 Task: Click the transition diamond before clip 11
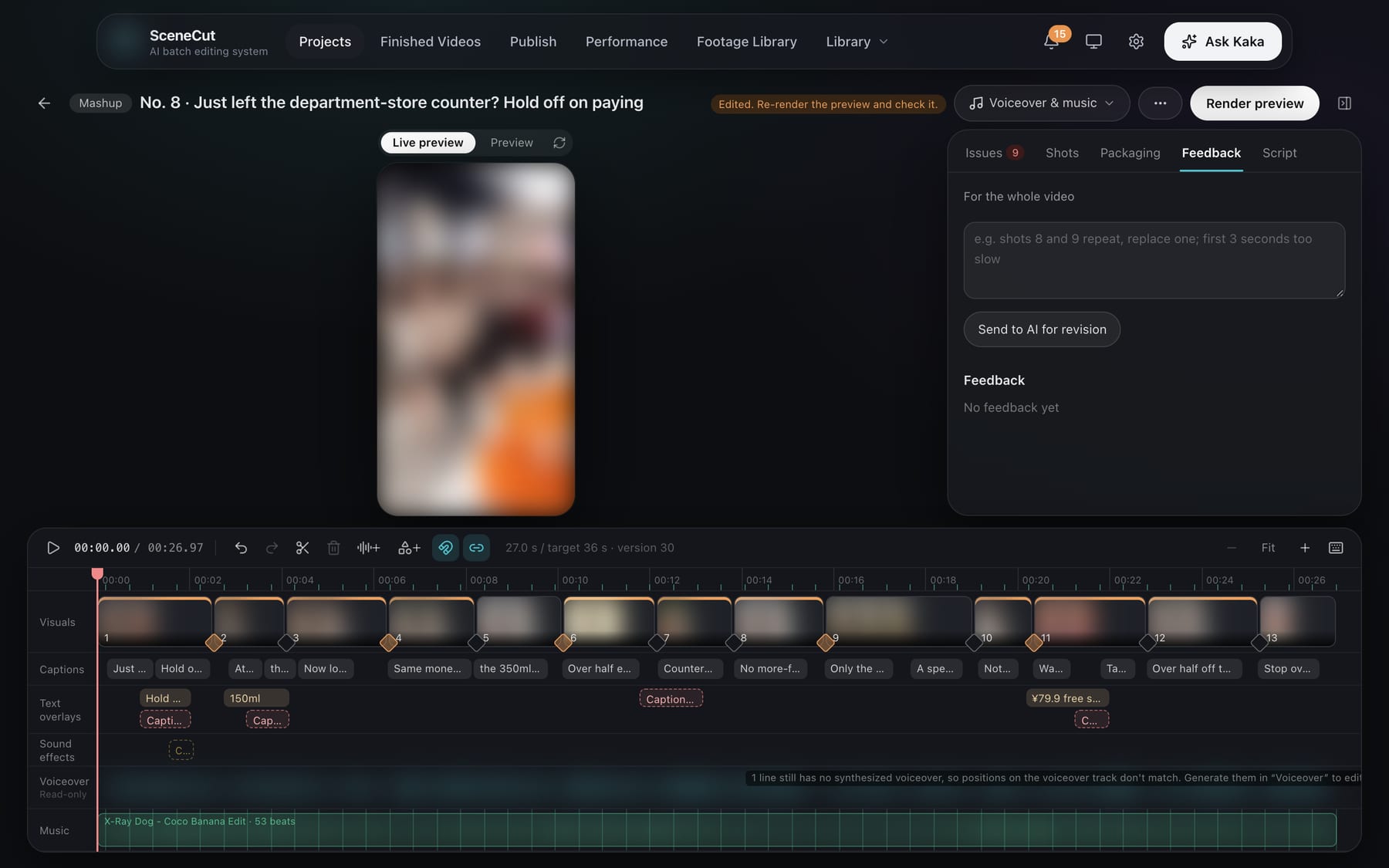[x=1033, y=642]
